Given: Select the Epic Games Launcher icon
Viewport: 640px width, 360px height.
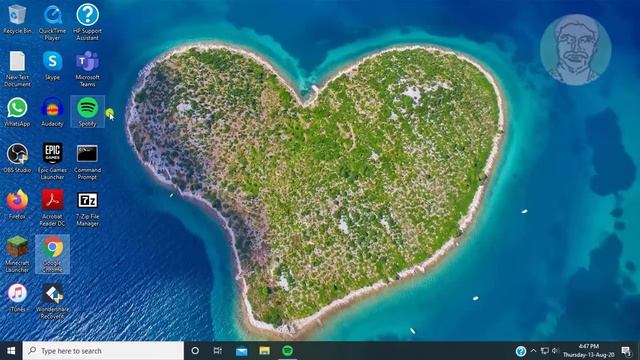Looking at the screenshot, I should (x=52, y=162).
